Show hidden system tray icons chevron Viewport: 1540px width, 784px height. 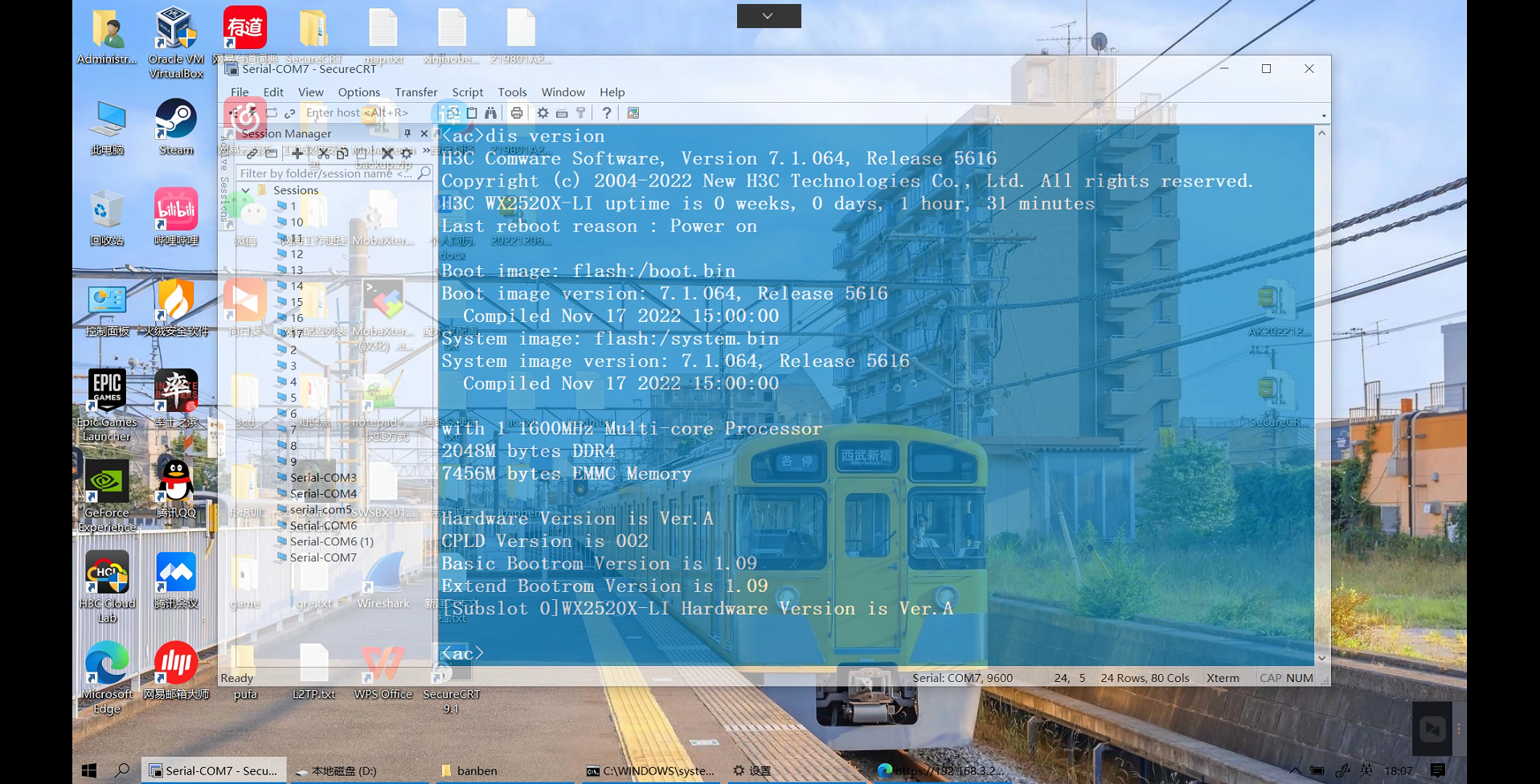coord(1295,770)
